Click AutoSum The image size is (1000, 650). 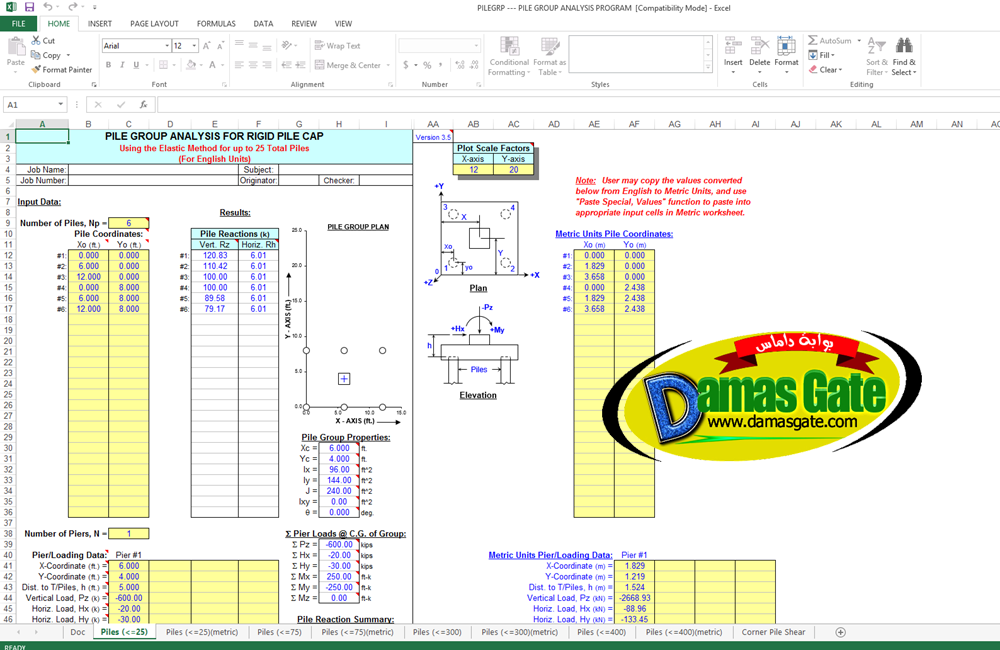830,40
